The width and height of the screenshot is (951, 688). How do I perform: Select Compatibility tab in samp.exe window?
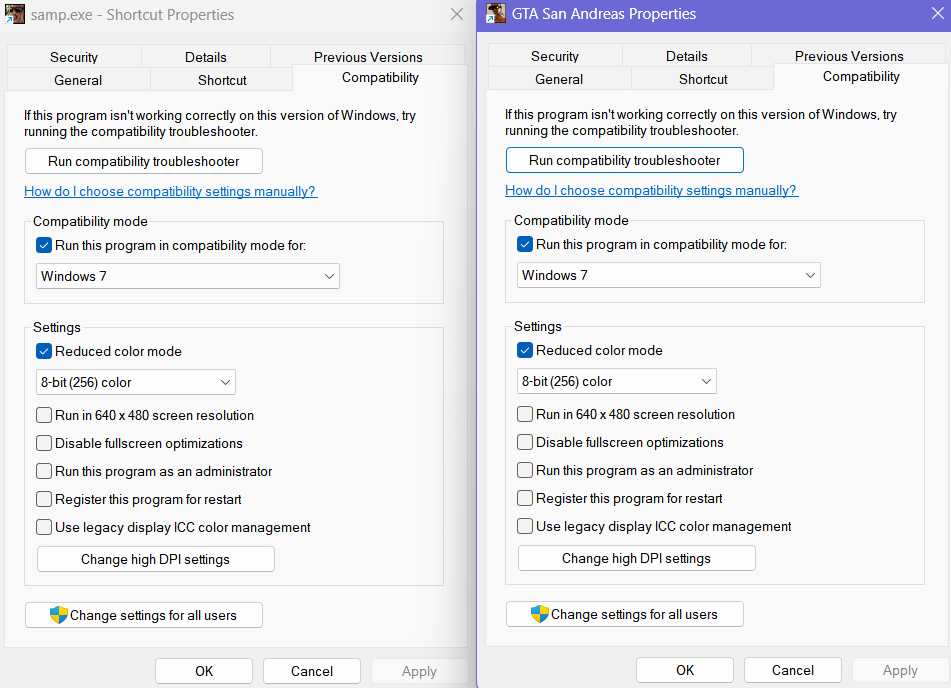[x=380, y=78]
